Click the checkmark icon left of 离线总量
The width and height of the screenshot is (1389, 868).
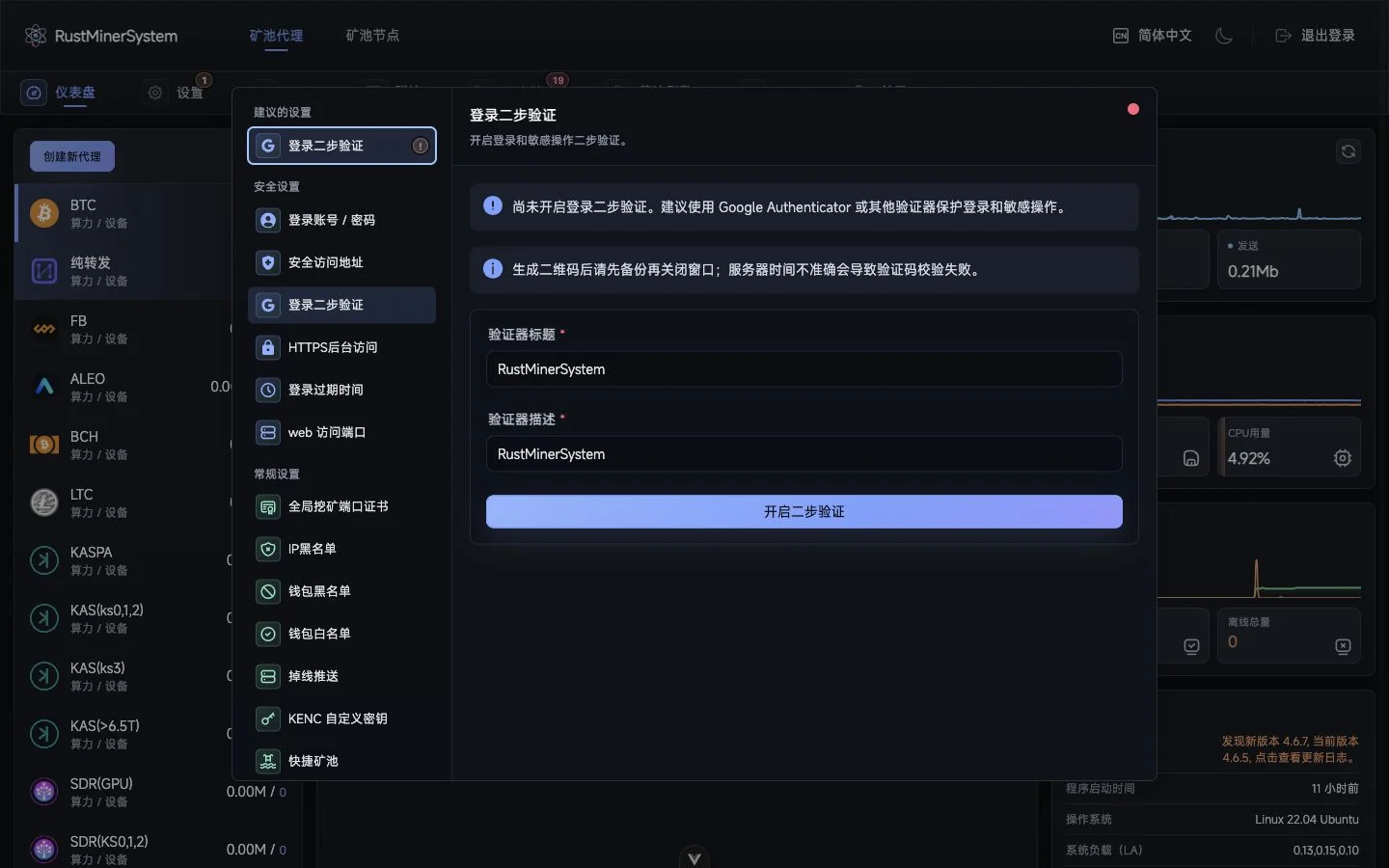1191,645
